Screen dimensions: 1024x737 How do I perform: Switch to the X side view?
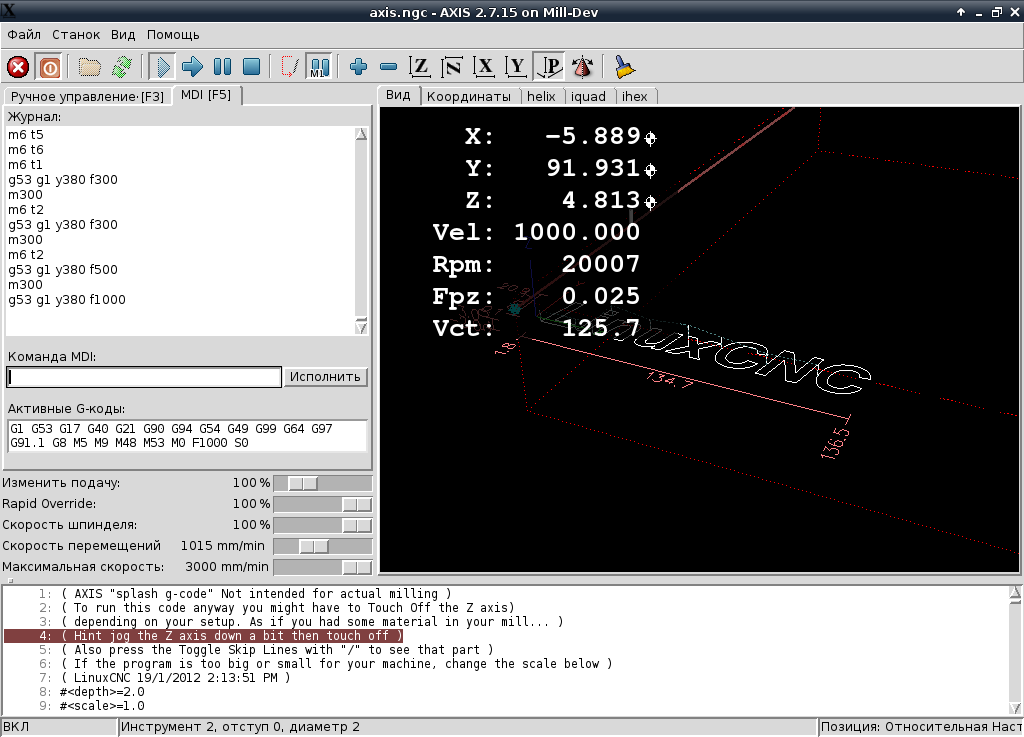point(485,67)
